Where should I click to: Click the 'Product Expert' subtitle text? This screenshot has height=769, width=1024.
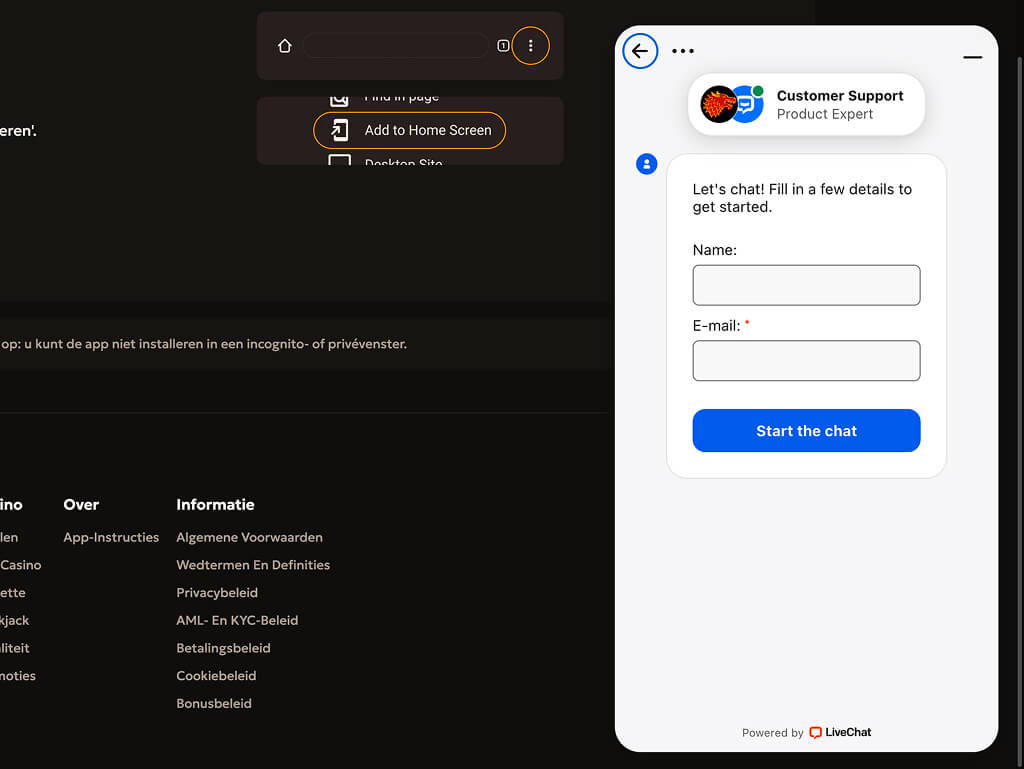[824, 114]
